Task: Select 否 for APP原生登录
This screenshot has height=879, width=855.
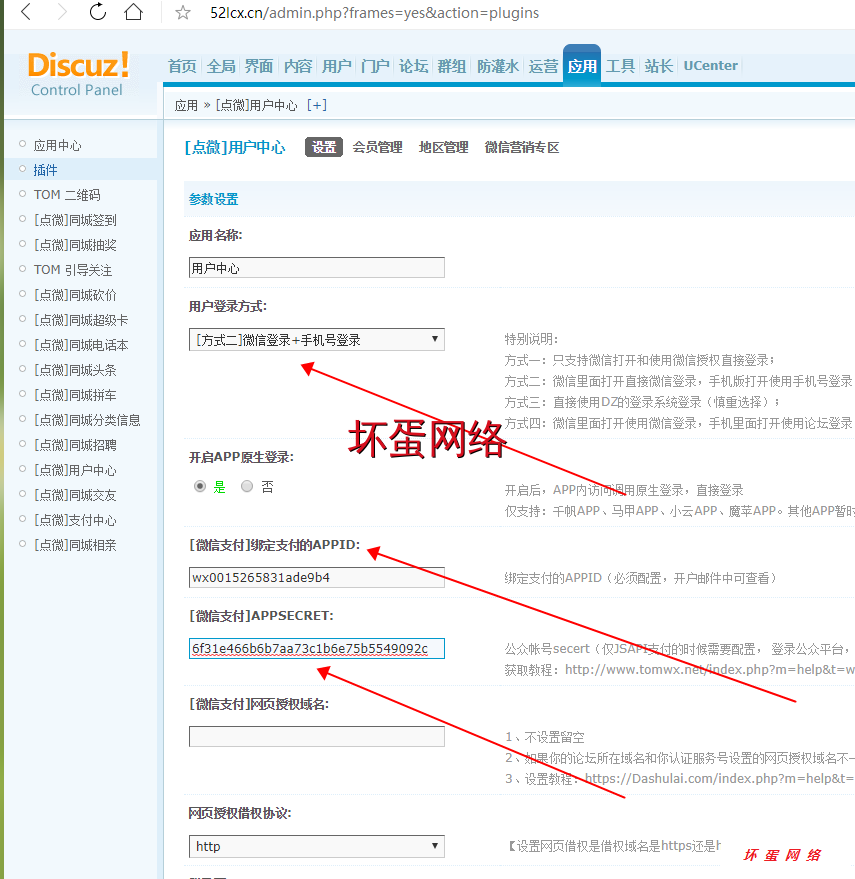Action: [x=247, y=487]
